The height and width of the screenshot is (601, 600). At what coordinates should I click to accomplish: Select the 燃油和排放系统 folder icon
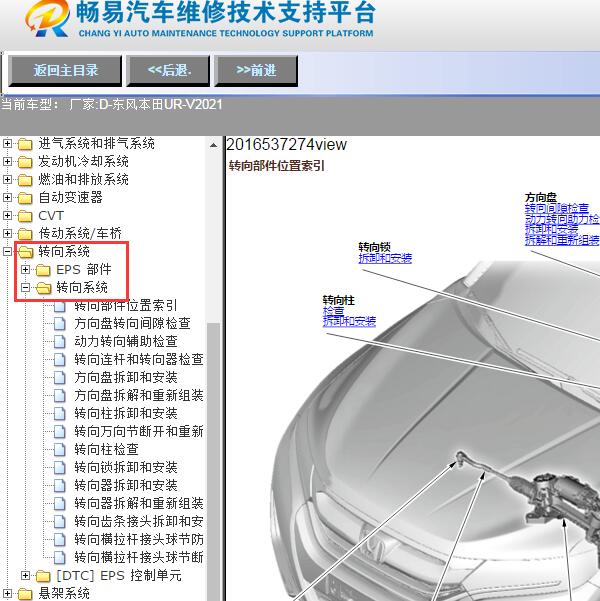25,180
